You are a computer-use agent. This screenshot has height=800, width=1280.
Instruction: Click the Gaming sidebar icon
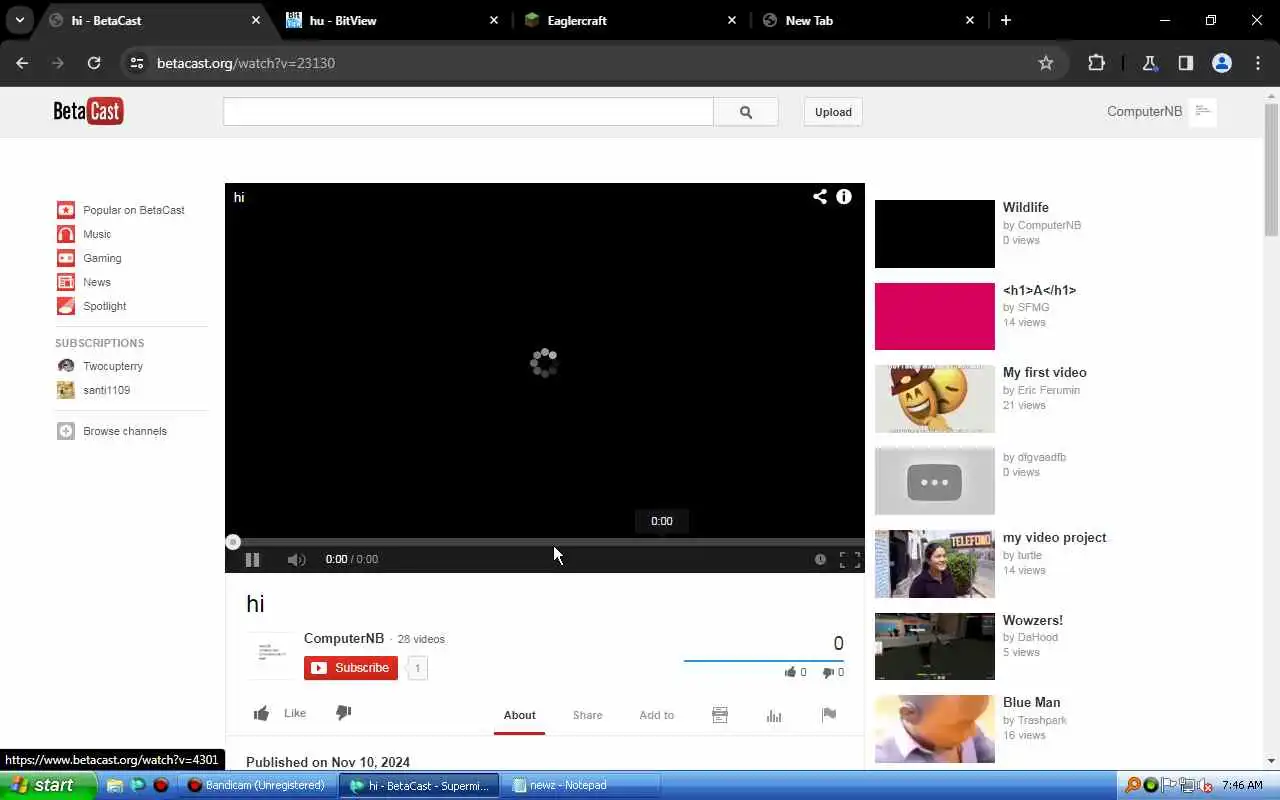pos(66,258)
